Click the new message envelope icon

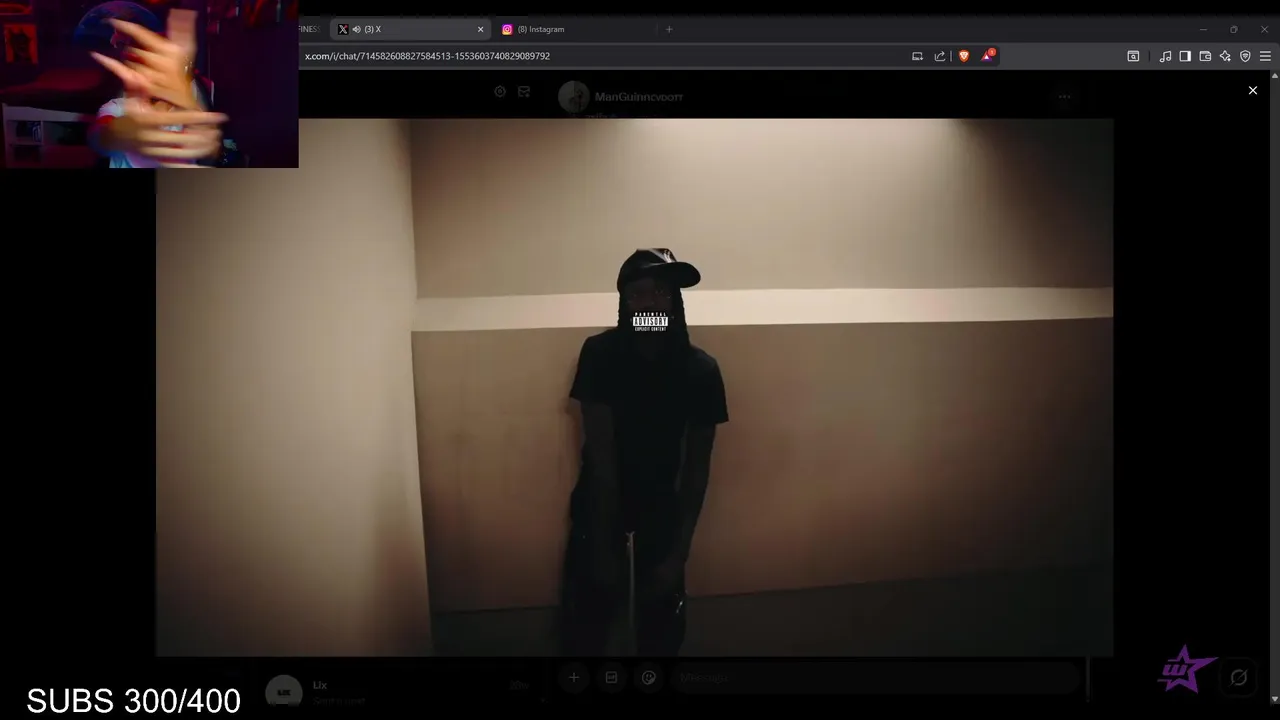524,91
